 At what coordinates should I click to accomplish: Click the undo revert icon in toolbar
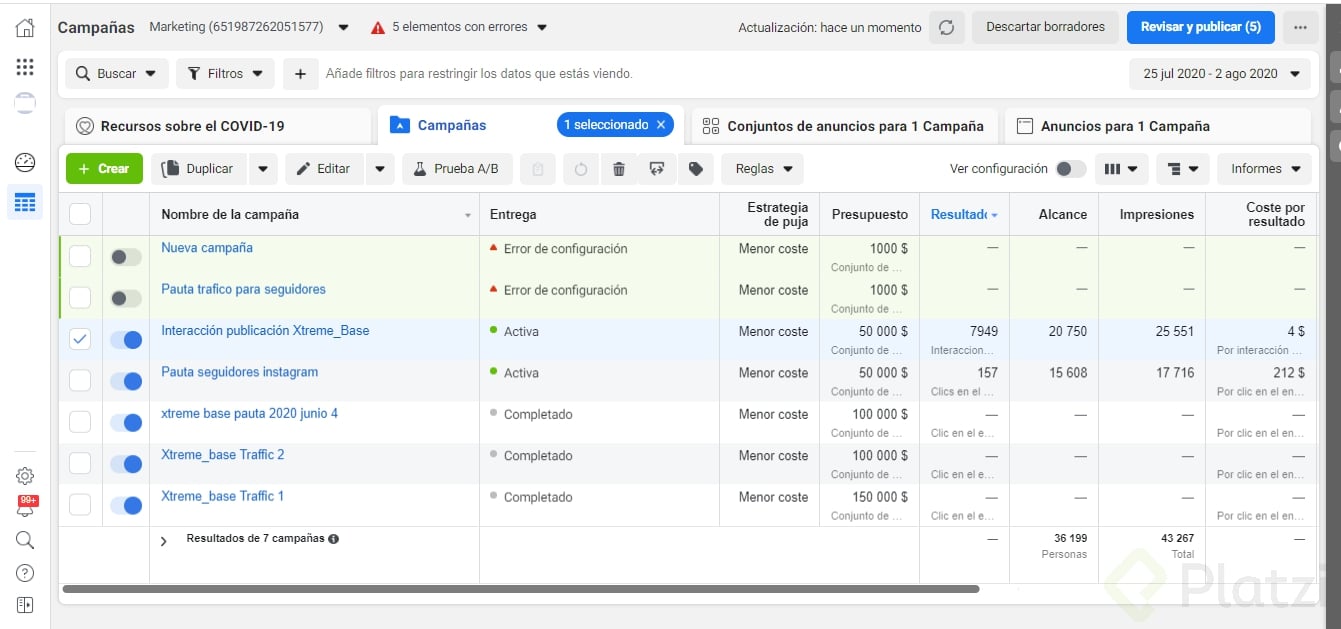coord(581,169)
